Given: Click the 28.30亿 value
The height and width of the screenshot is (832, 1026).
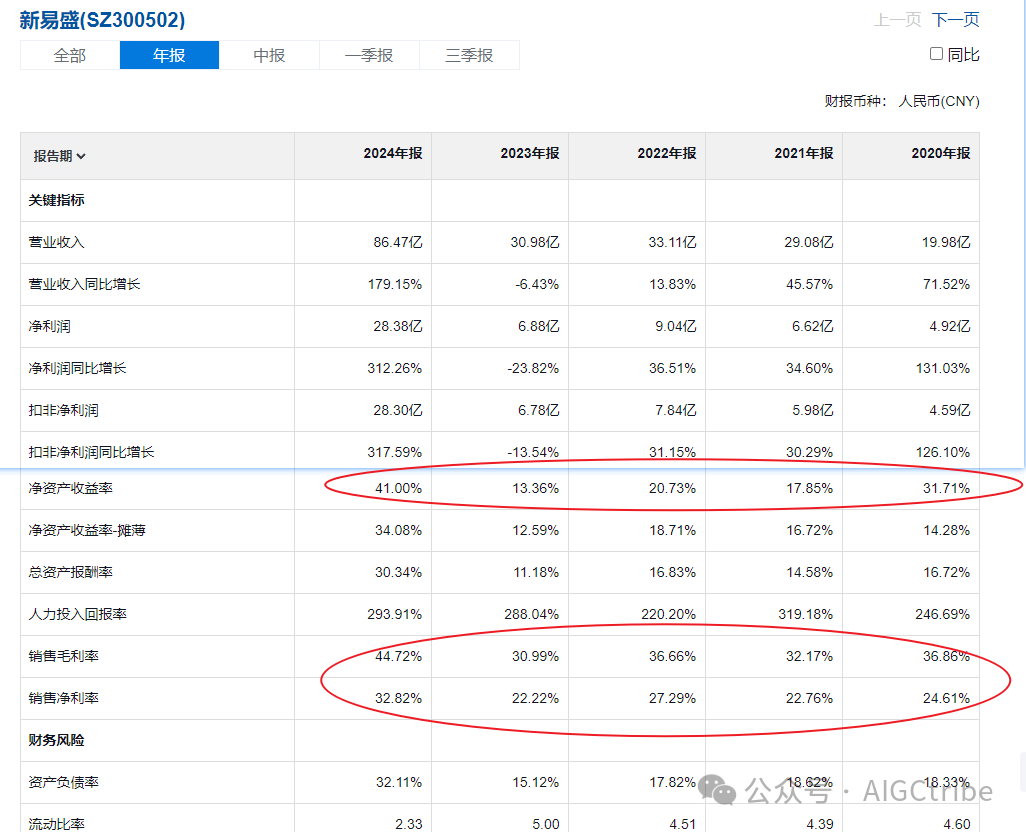Looking at the screenshot, I should click(x=398, y=410).
